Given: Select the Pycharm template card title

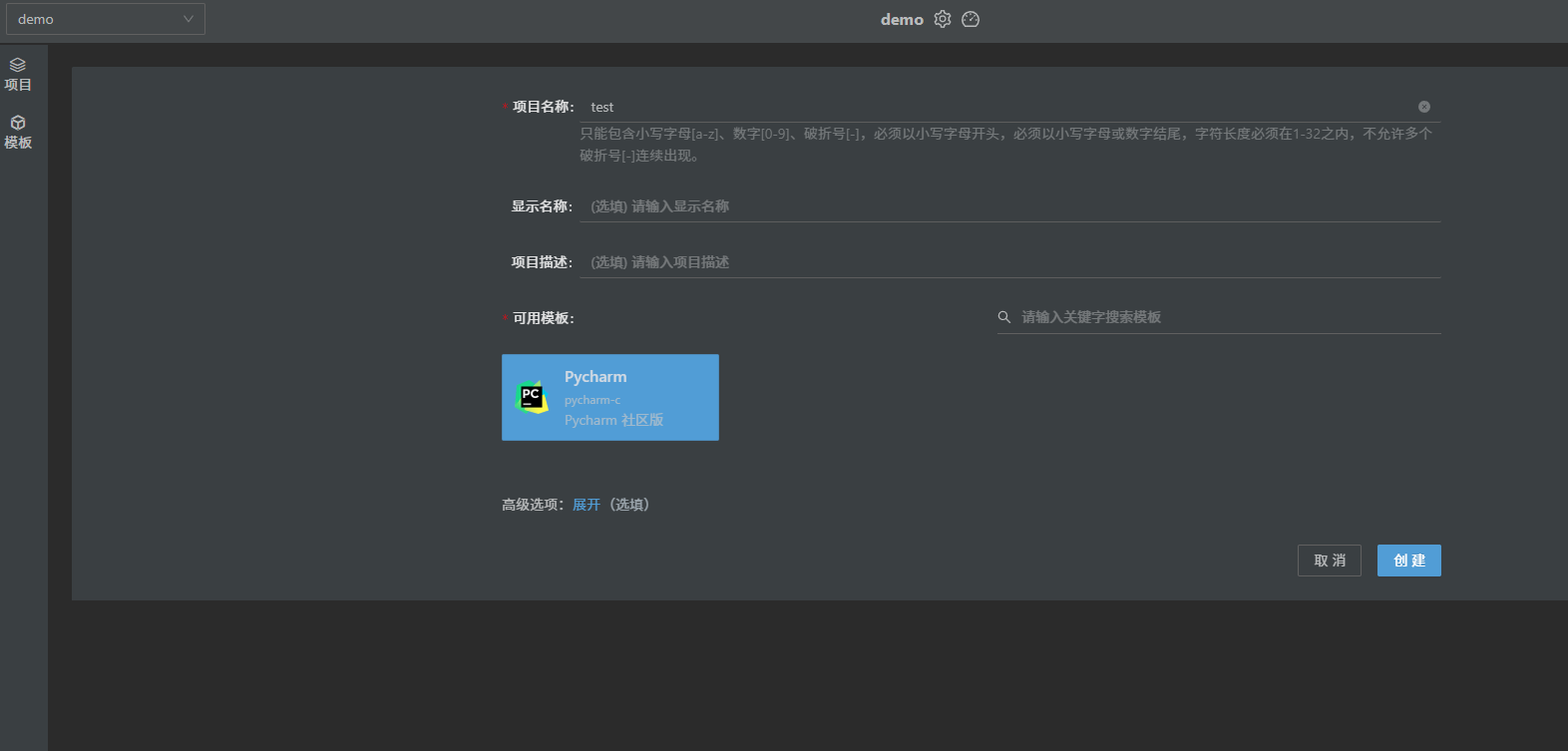Looking at the screenshot, I should point(595,377).
